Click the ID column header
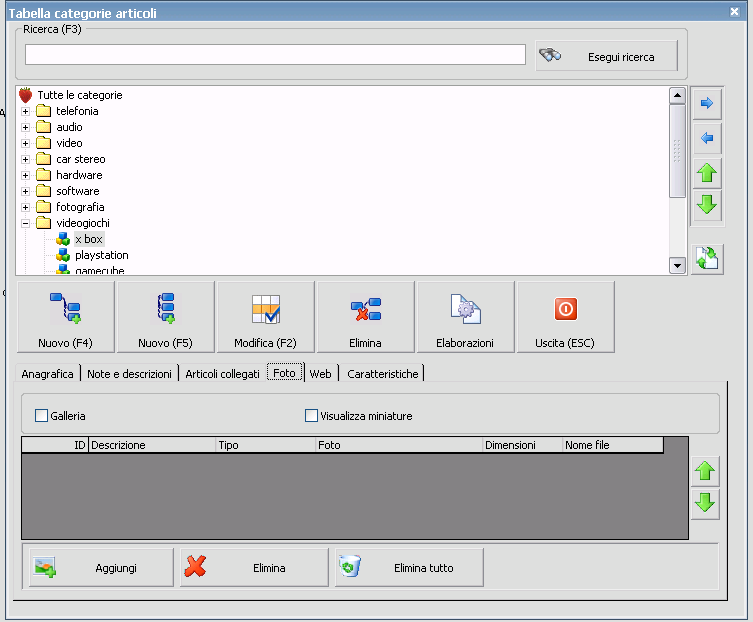 pos(55,445)
